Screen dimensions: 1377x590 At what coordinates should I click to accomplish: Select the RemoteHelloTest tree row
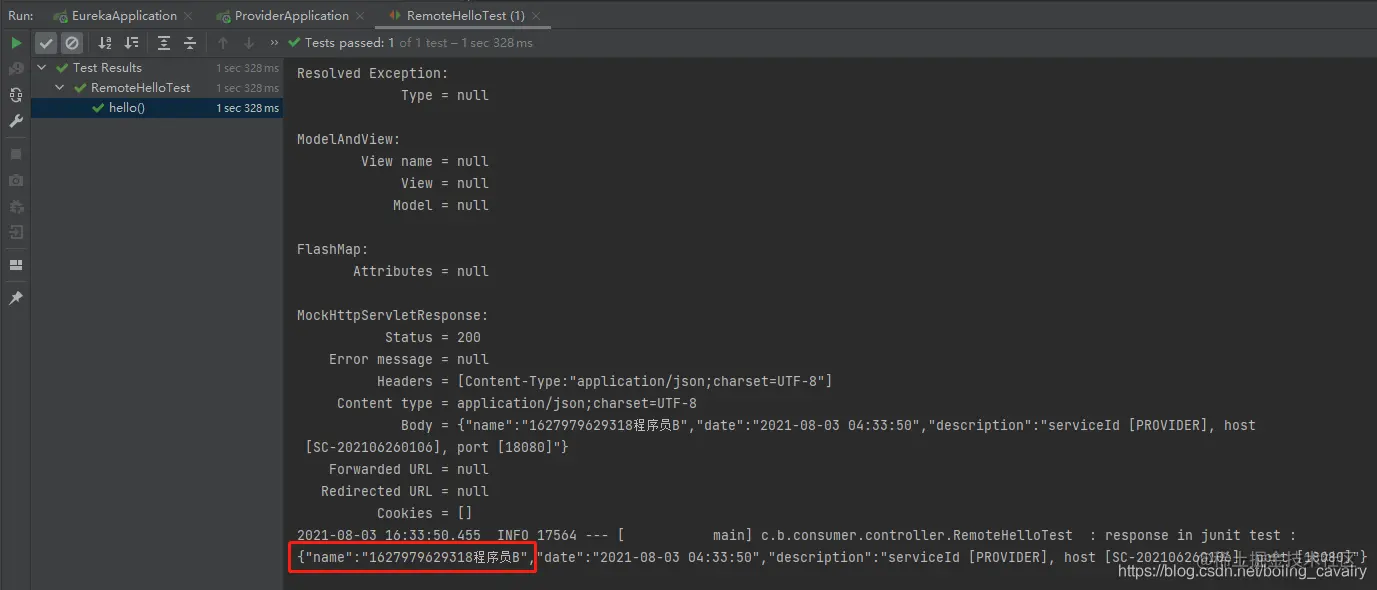[x=157, y=88]
